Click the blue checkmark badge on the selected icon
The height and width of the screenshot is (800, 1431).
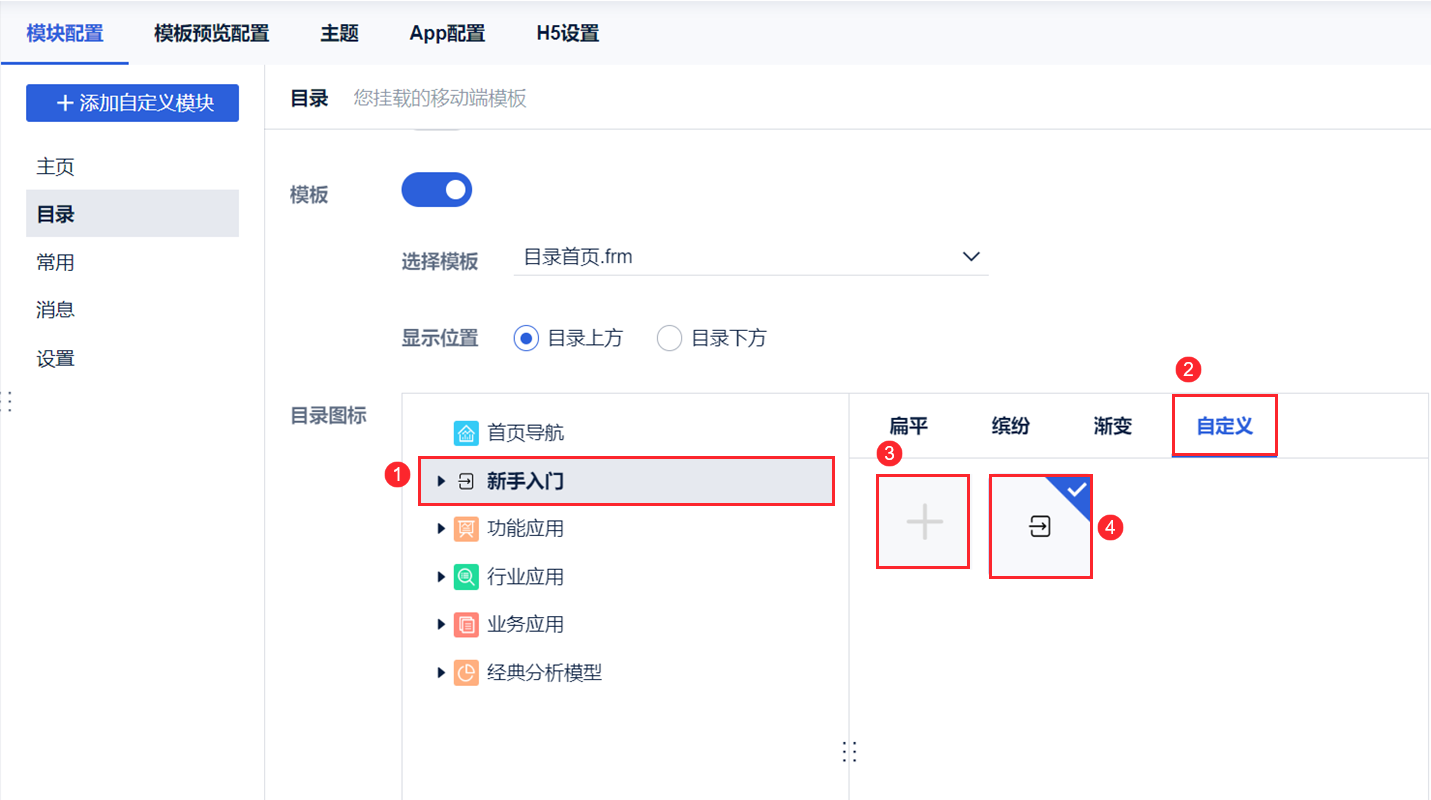coord(1073,489)
